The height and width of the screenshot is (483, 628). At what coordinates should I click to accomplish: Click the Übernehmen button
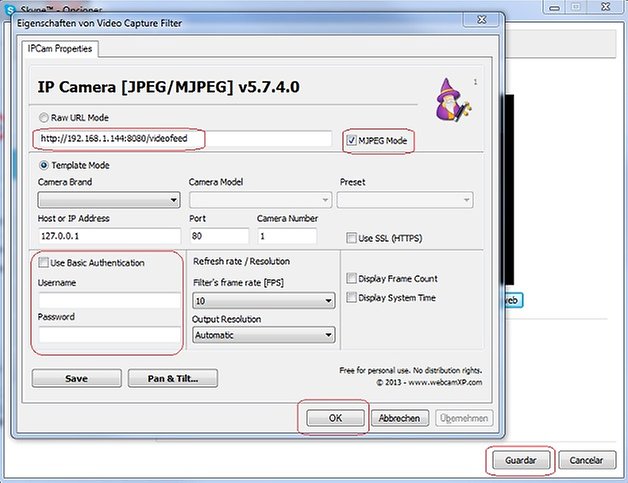pyautogui.click(x=464, y=418)
